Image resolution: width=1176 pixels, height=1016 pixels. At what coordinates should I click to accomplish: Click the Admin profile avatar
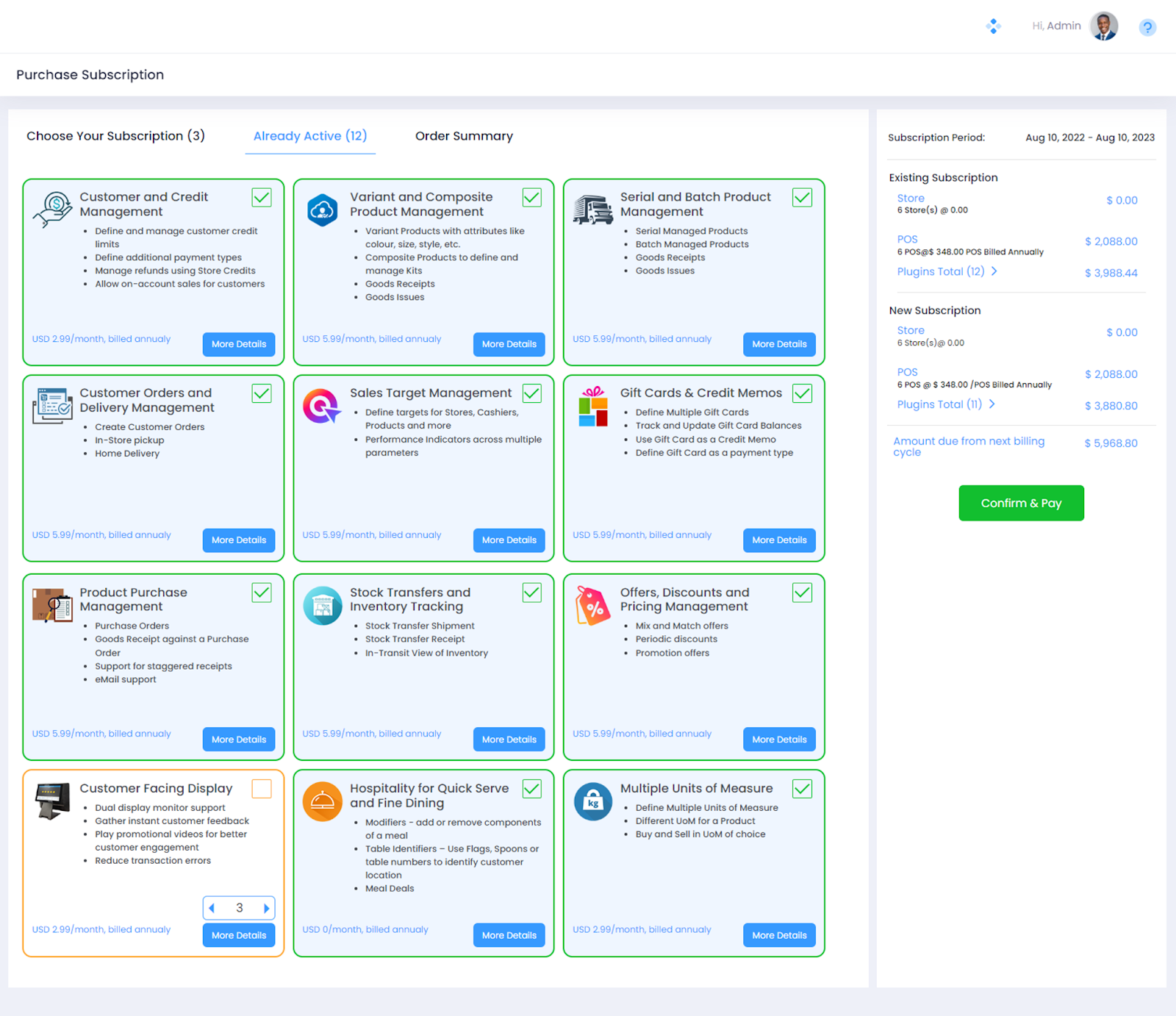[x=1103, y=26]
